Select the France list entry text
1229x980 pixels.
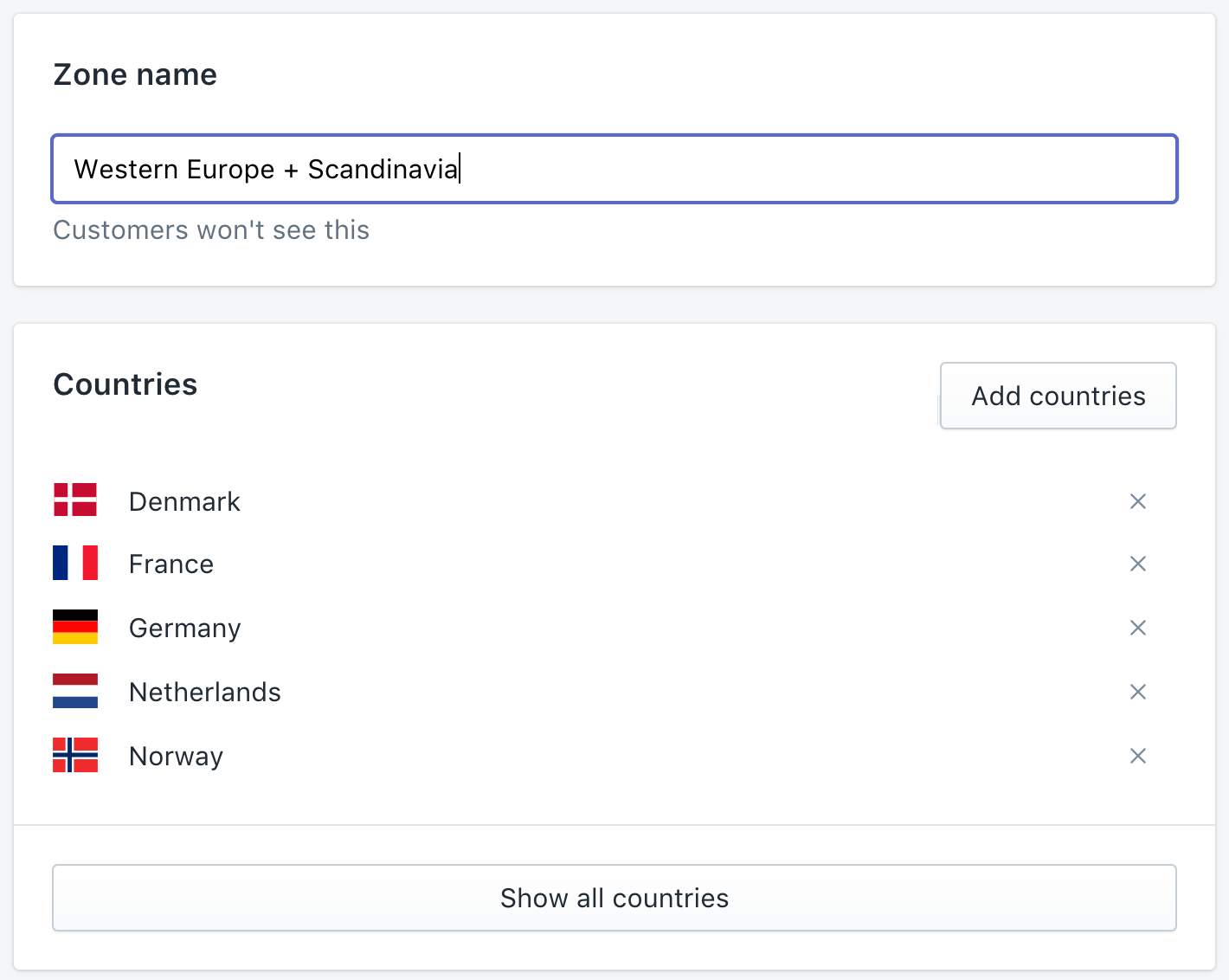tap(171, 564)
